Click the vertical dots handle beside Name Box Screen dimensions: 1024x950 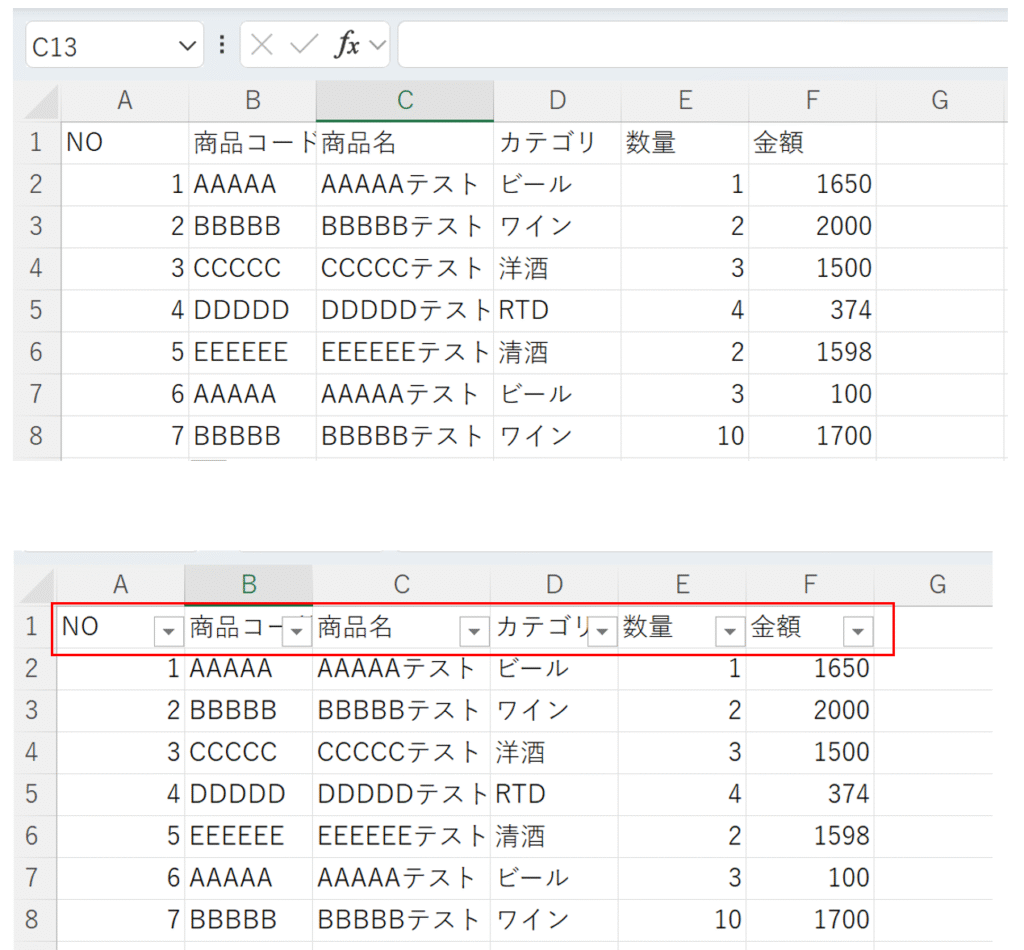(221, 45)
